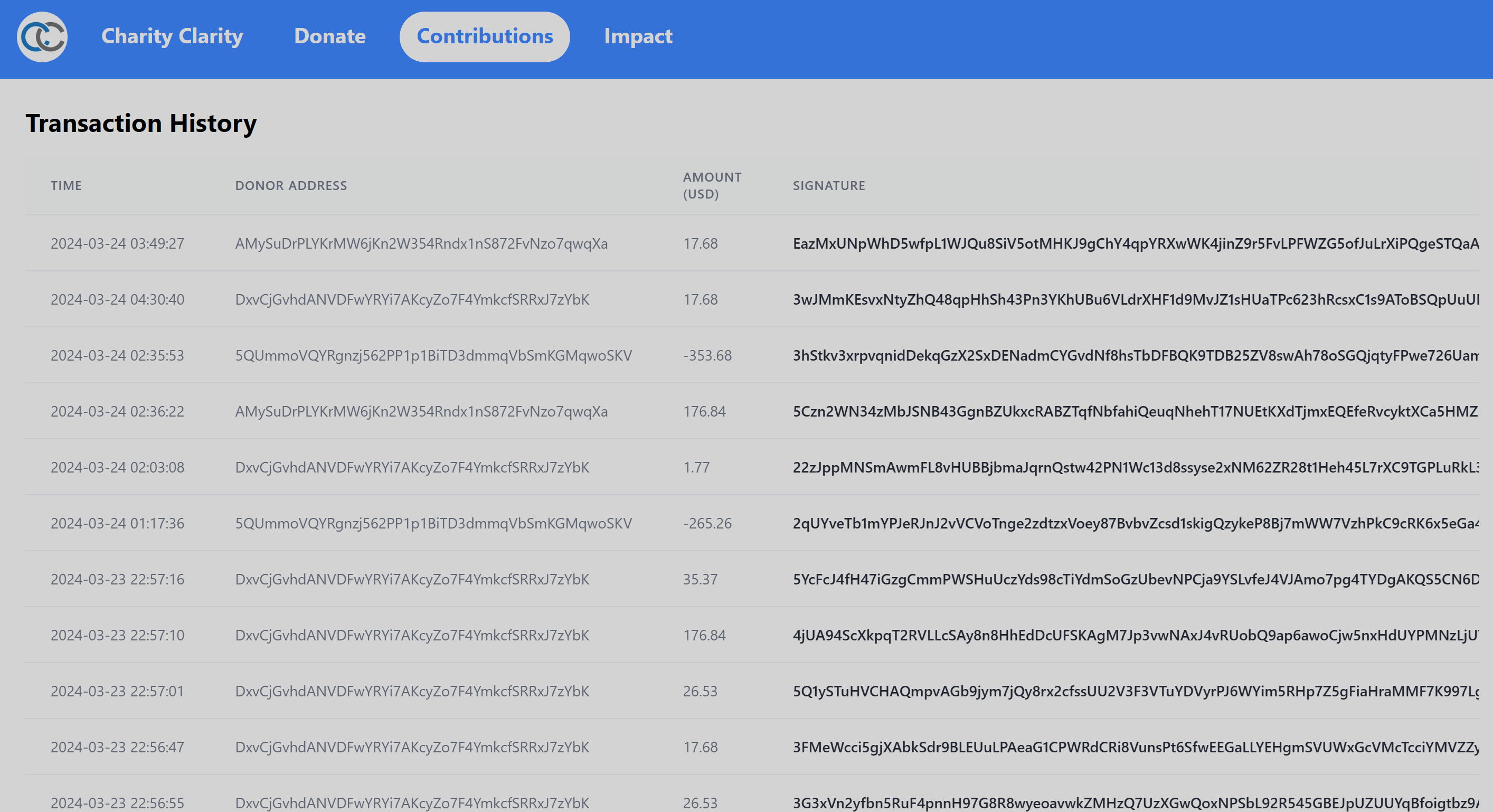Screen dimensions: 1493x812
Task: Open signature starting with 2qUYveTb1mYPJ
Action: pos(1135,523)
